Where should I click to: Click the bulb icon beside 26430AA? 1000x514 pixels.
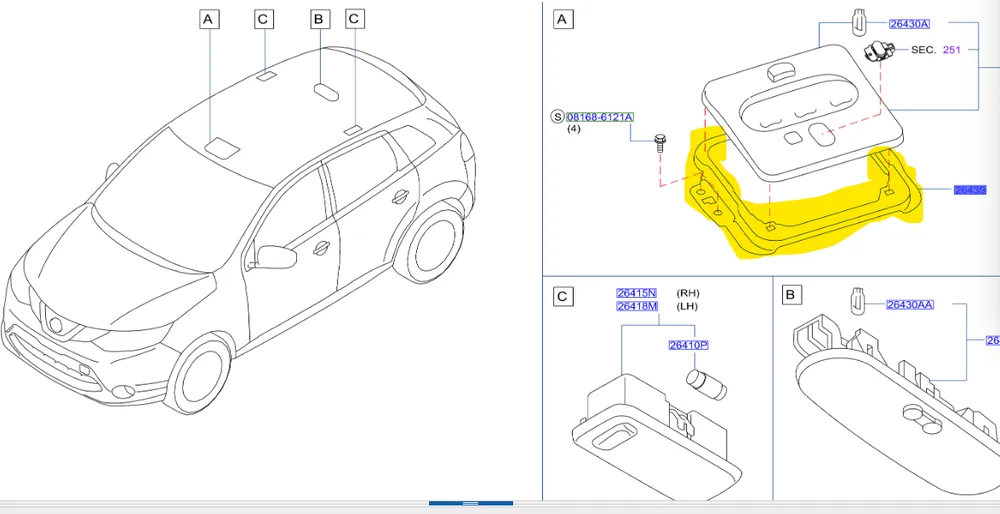[x=858, y=300]
